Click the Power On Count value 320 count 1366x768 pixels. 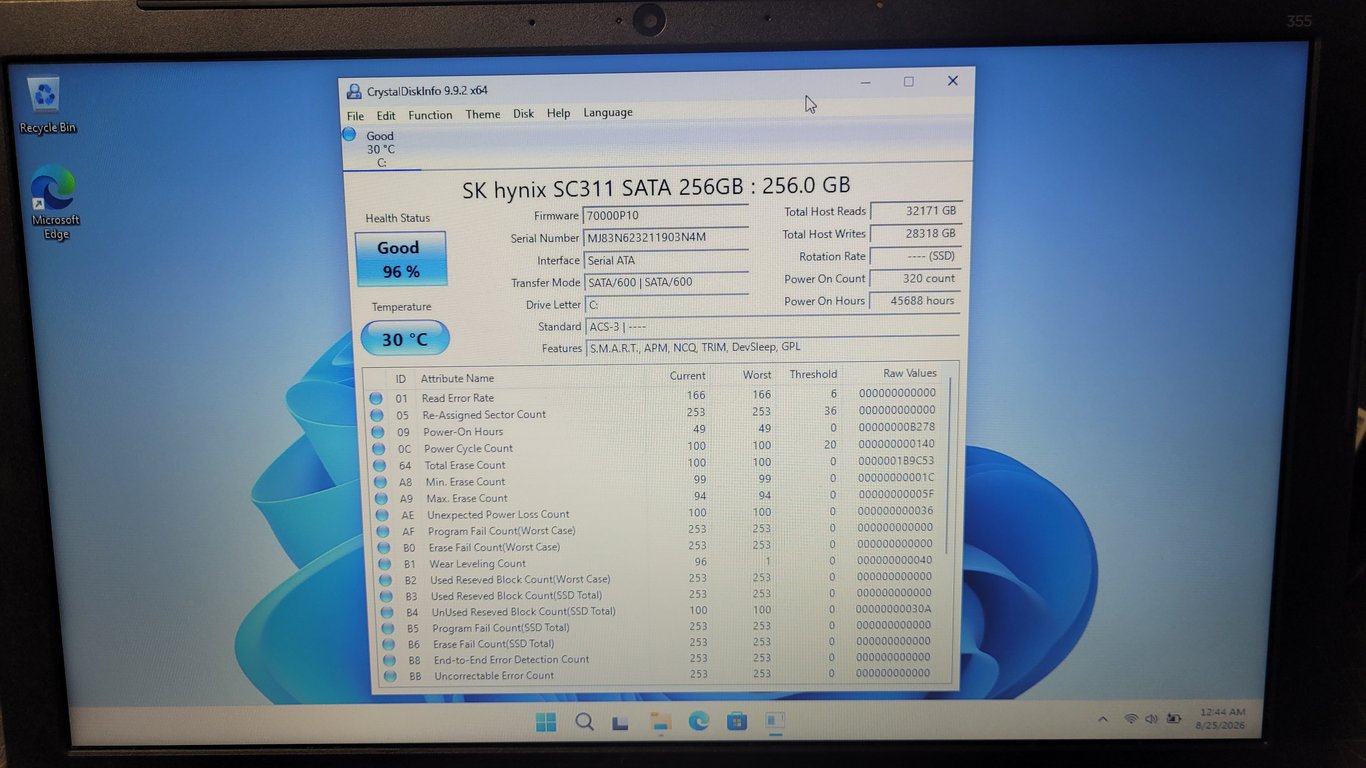click(915, 278)
